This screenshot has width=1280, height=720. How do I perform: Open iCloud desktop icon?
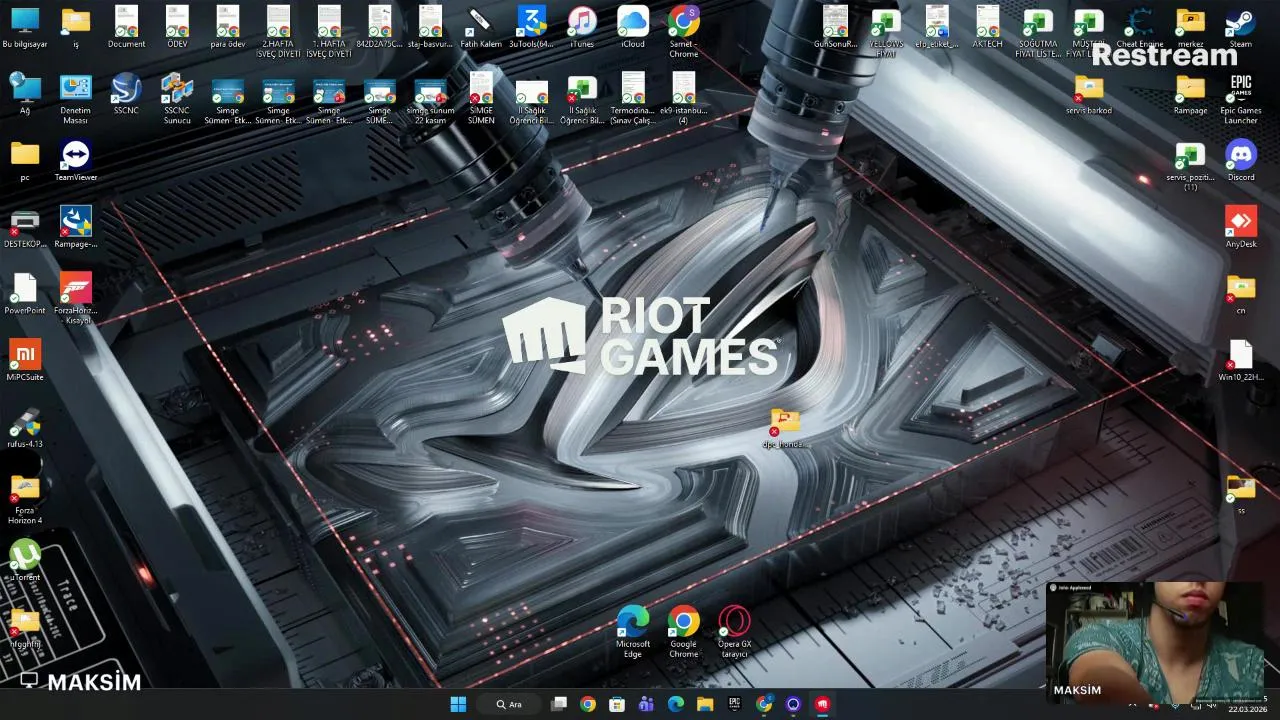632,27
